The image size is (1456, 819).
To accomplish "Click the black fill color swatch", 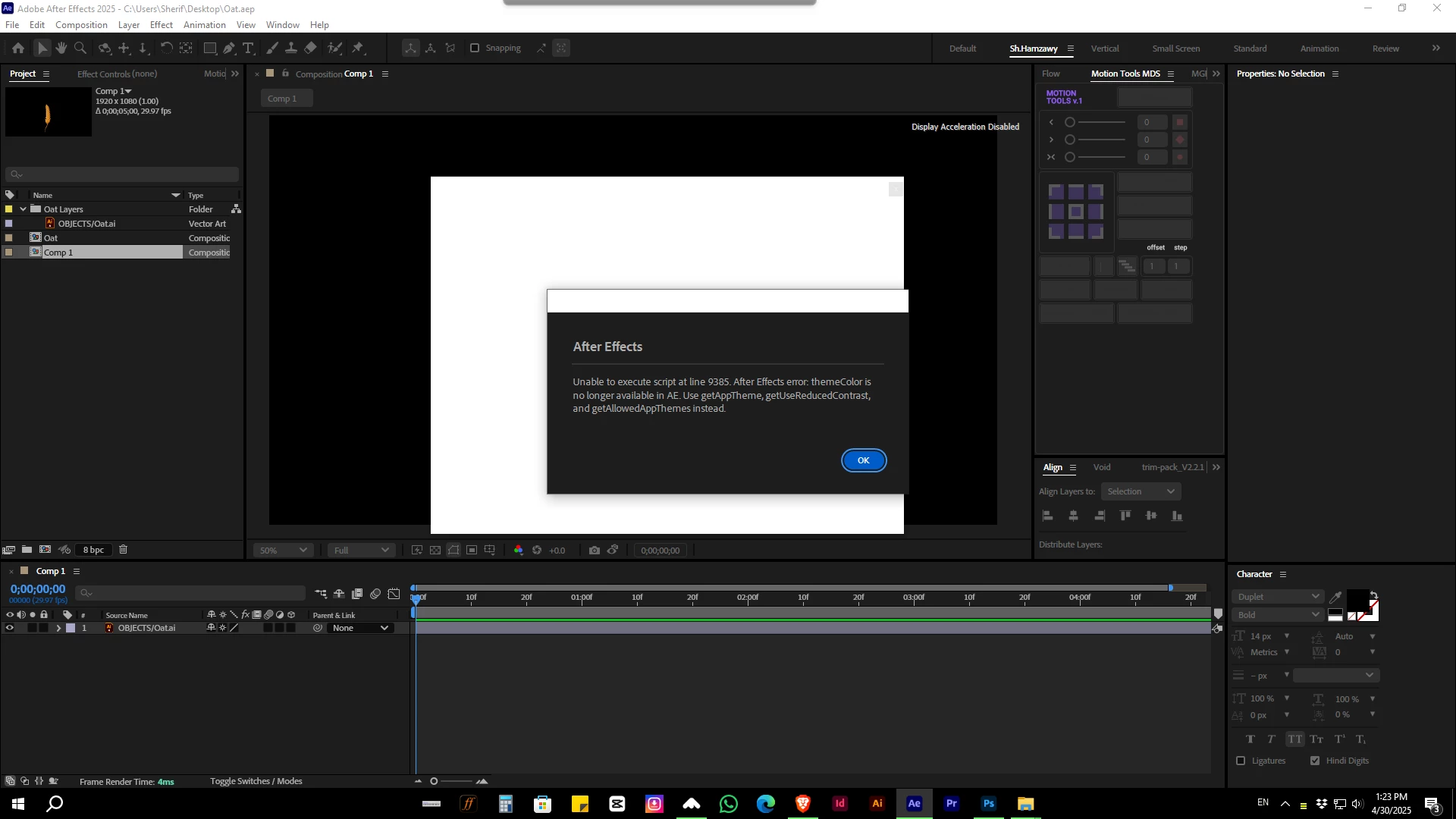I will tap(1357, 599).
